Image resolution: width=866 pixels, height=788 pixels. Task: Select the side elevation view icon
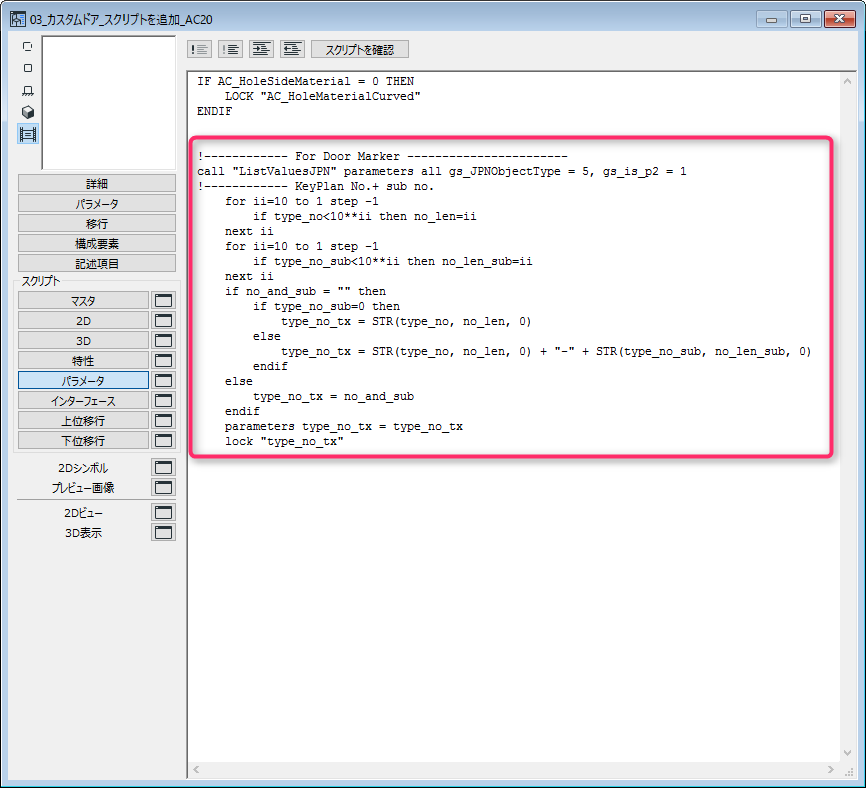pyautogui.click(x=28, y=90)
